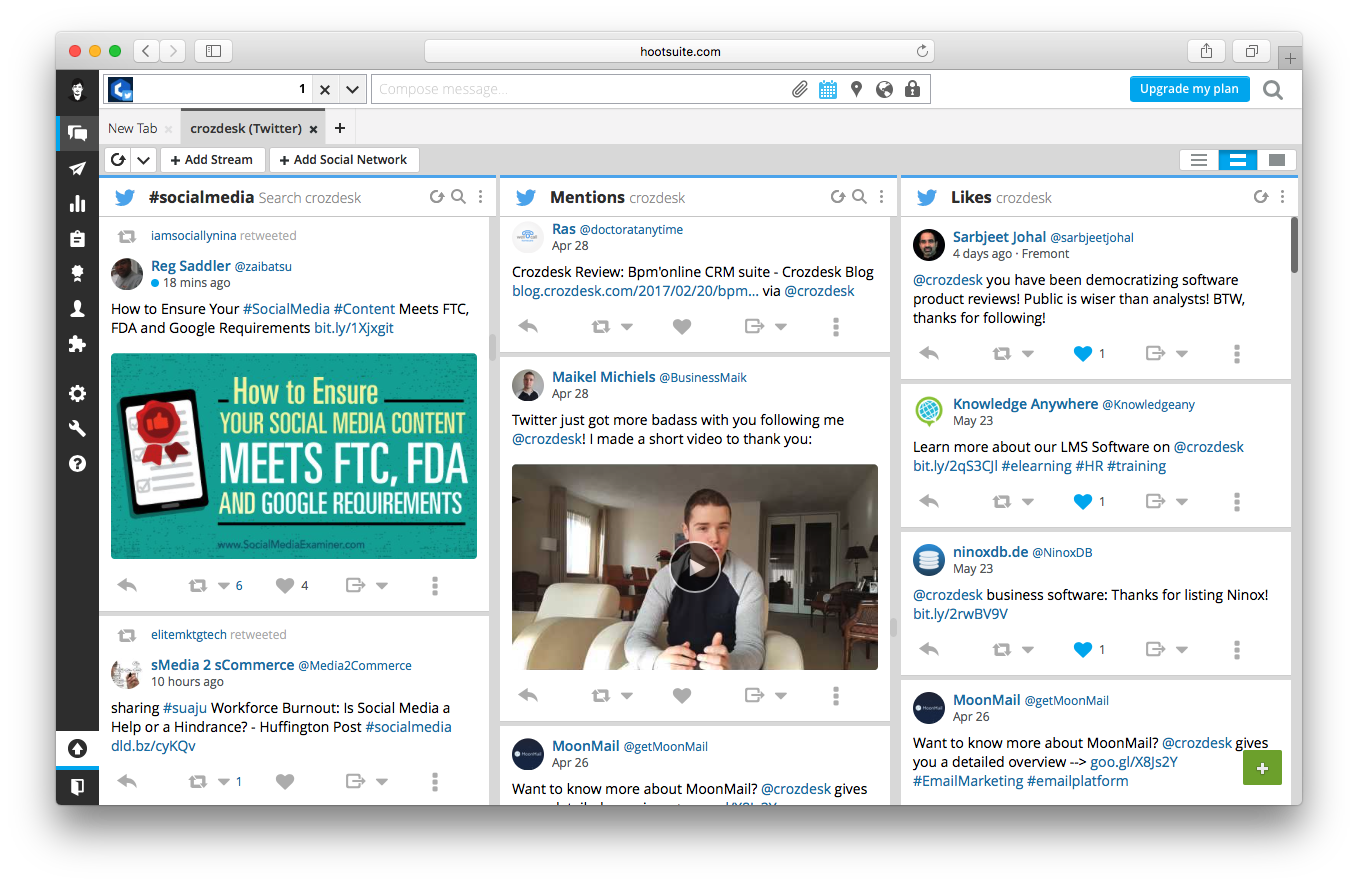The width and height of the screenshot is (1358, 885).
Task: Attach media with the paperclip icon
Action: pos(800,89)
